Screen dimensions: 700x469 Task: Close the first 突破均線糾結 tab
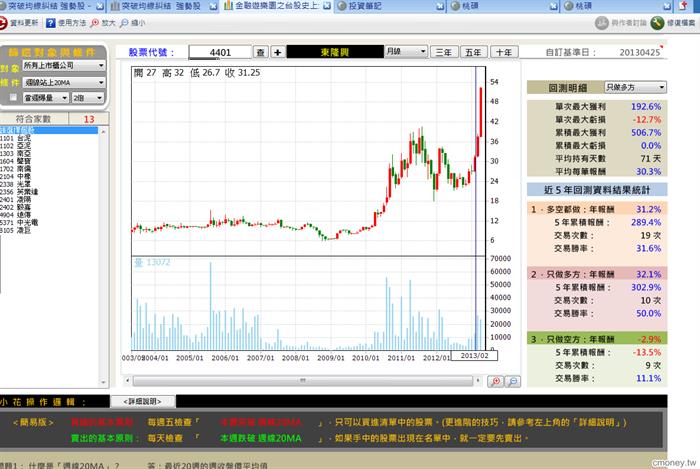click(x=100, y=6)
